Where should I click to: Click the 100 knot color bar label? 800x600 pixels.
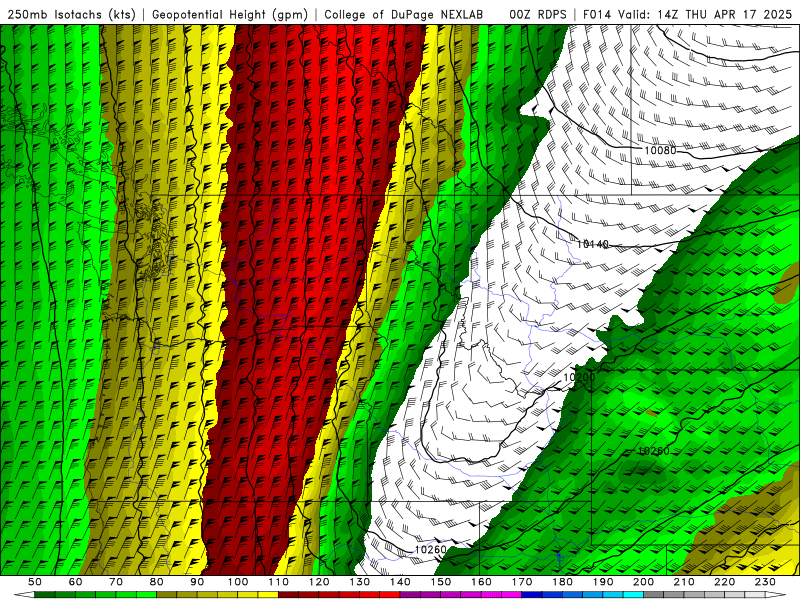(238, 582)
